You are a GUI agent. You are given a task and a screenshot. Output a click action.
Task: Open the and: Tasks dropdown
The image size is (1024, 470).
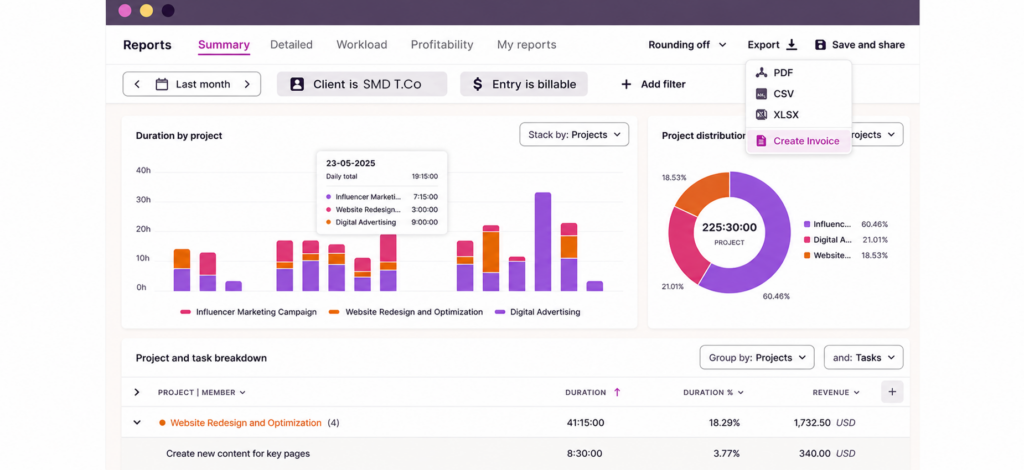863,358
